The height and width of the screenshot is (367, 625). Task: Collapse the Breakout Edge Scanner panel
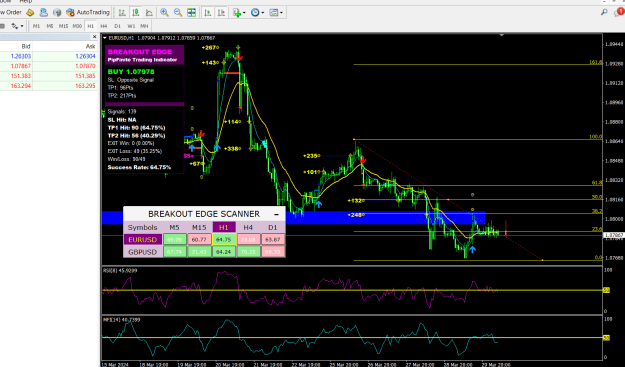click(276, 214)
